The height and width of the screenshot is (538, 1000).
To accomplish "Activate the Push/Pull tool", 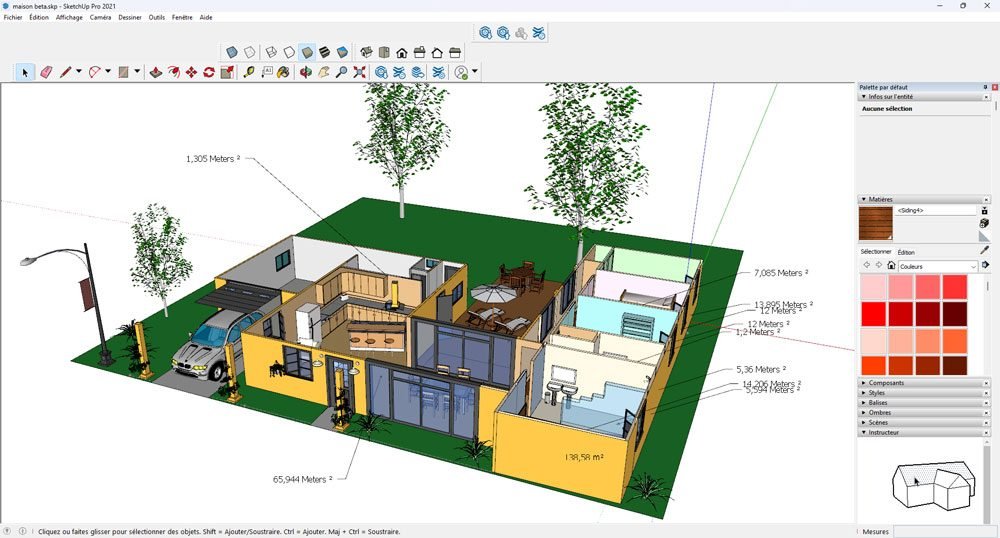I will tap(155, 73).
